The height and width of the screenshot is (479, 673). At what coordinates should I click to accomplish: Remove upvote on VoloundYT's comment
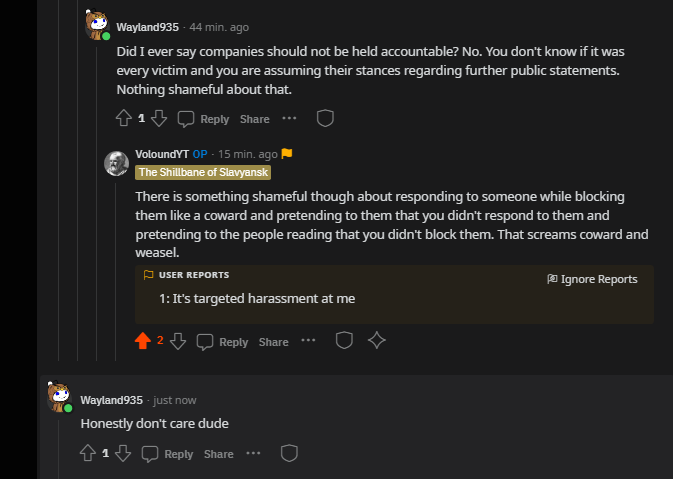(142, 341)
